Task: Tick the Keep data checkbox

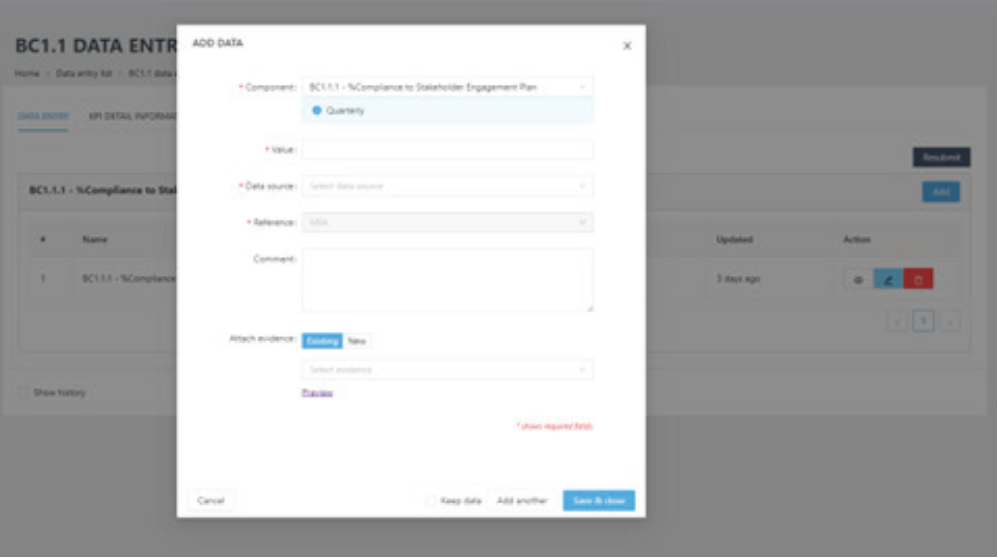Action: 431,501
